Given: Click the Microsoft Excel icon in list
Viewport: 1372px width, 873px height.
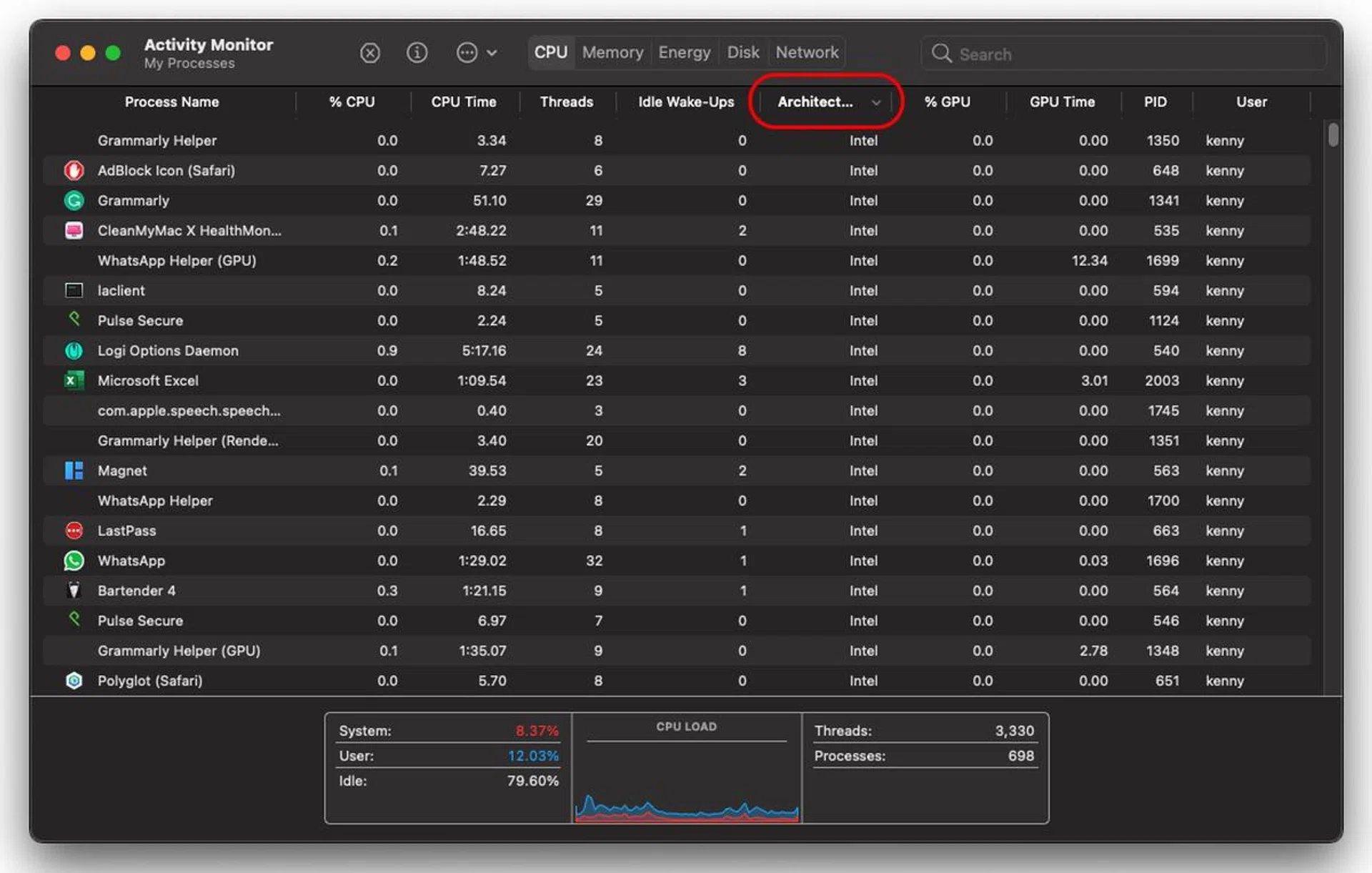Looking at the screenshot, I should pyautogui.click(x=74, y=380).
